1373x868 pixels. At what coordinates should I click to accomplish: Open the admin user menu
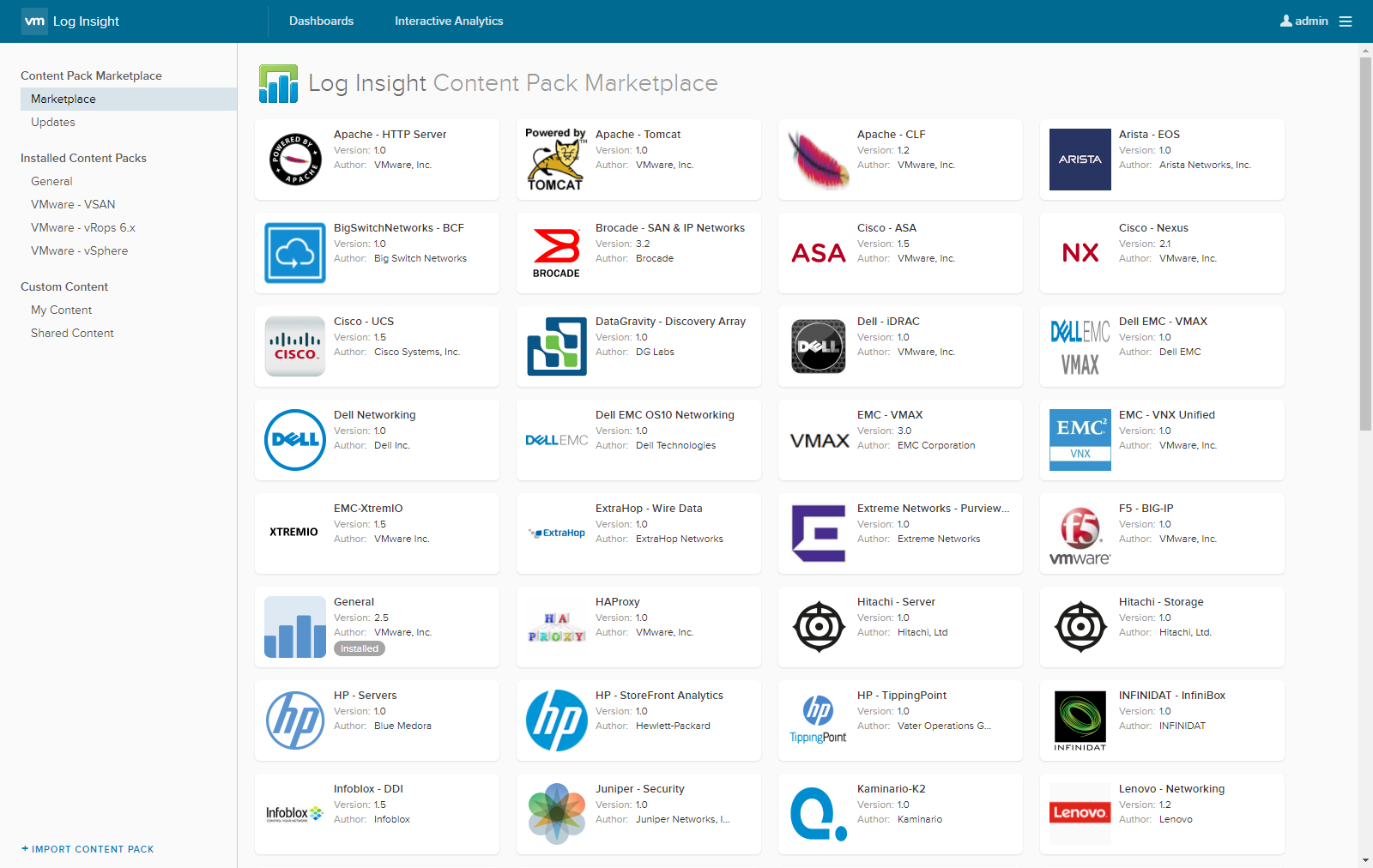(x=1303, y=21)
